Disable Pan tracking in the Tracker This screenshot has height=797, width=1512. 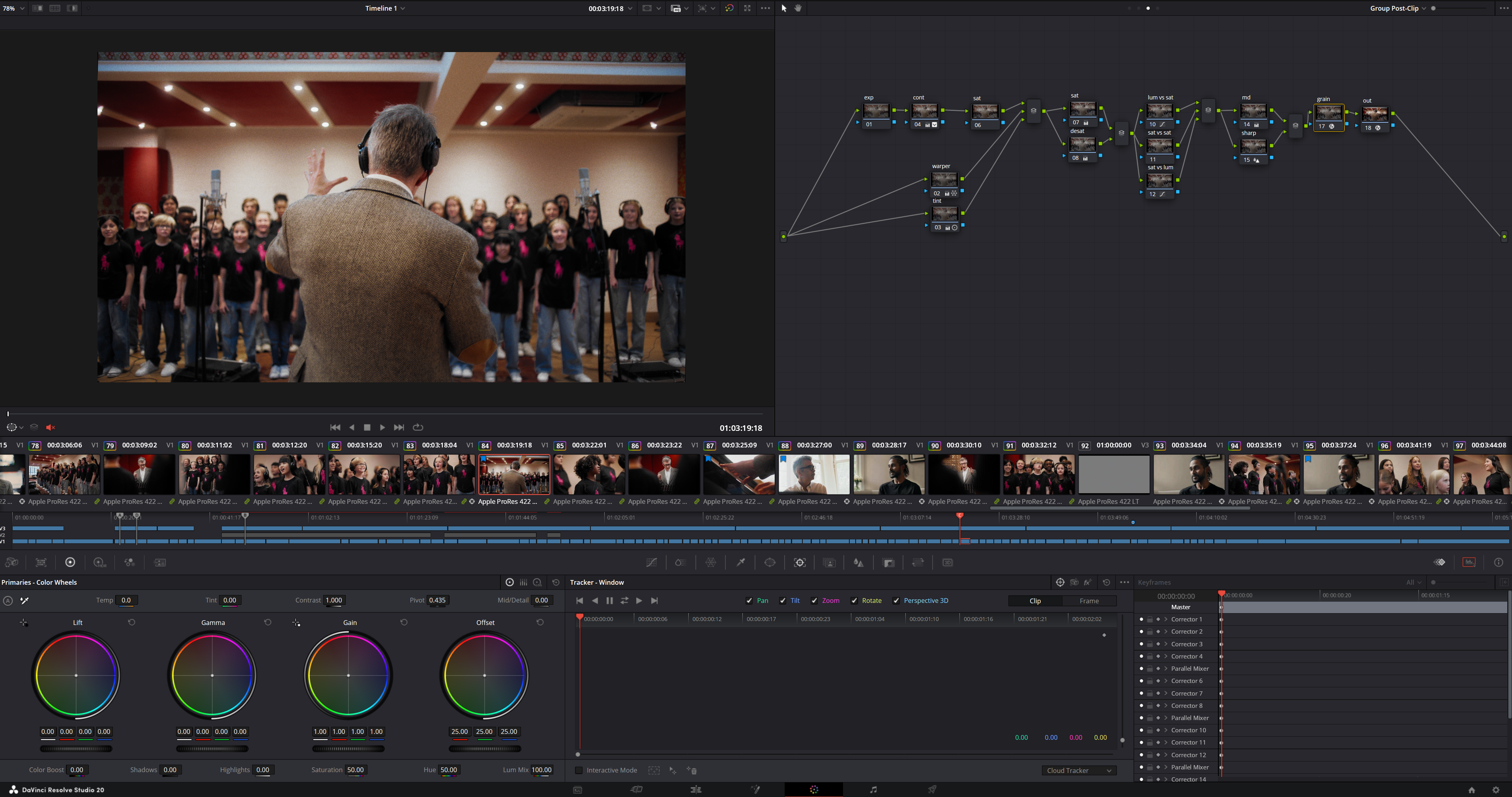coord(749,601)
